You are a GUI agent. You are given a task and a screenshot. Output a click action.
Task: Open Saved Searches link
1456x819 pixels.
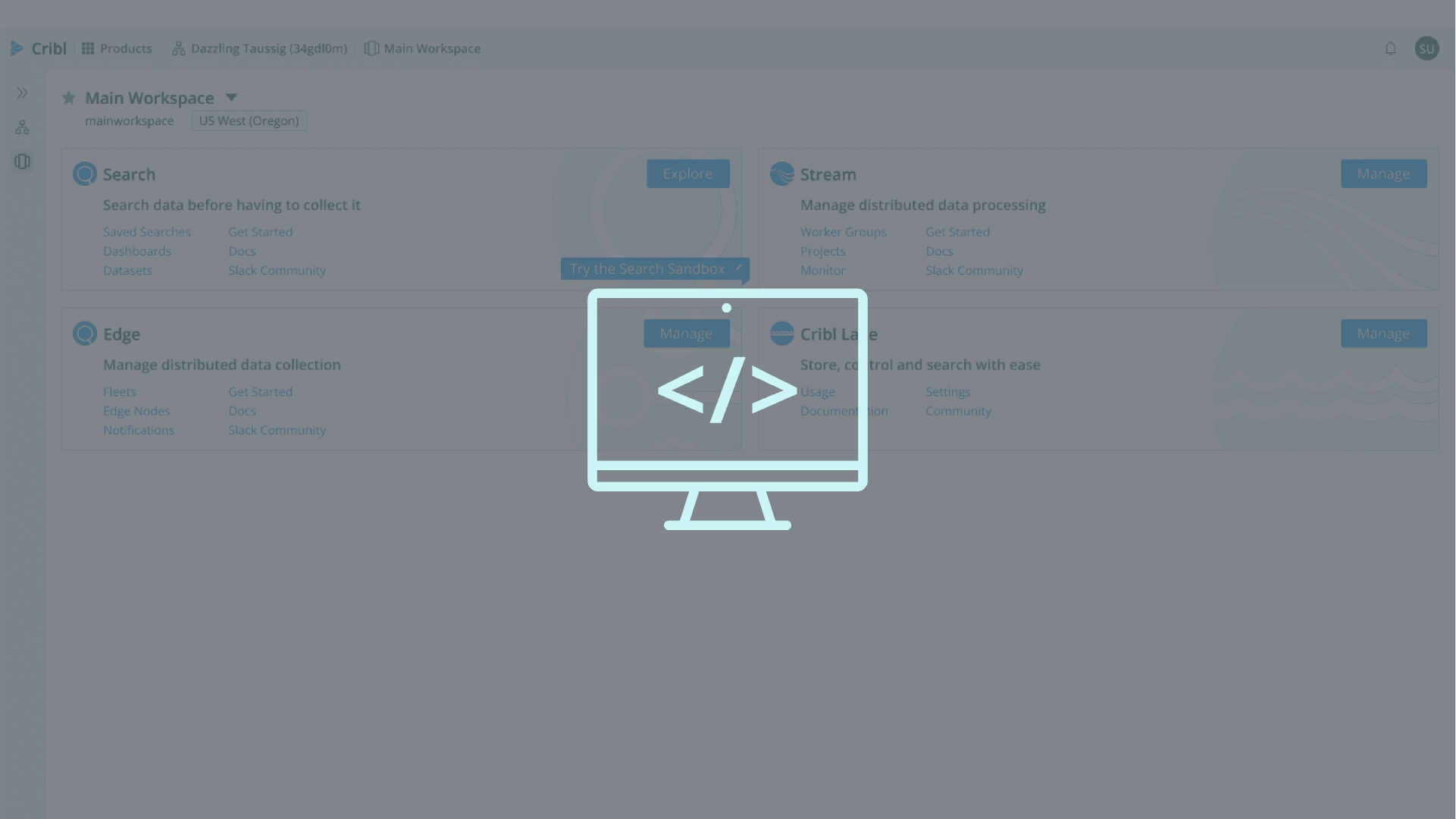click(147, 232)
